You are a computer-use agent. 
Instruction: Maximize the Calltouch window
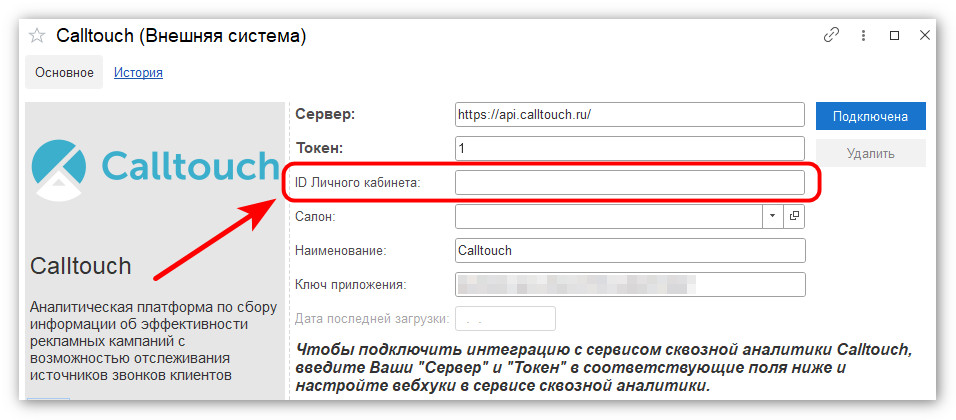point(894,35)
